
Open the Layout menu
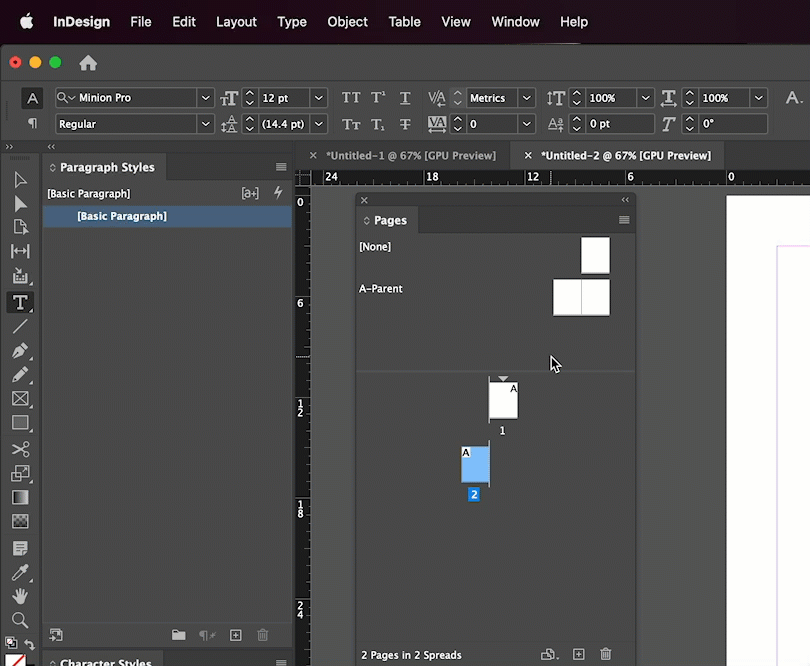pos(236,22)
